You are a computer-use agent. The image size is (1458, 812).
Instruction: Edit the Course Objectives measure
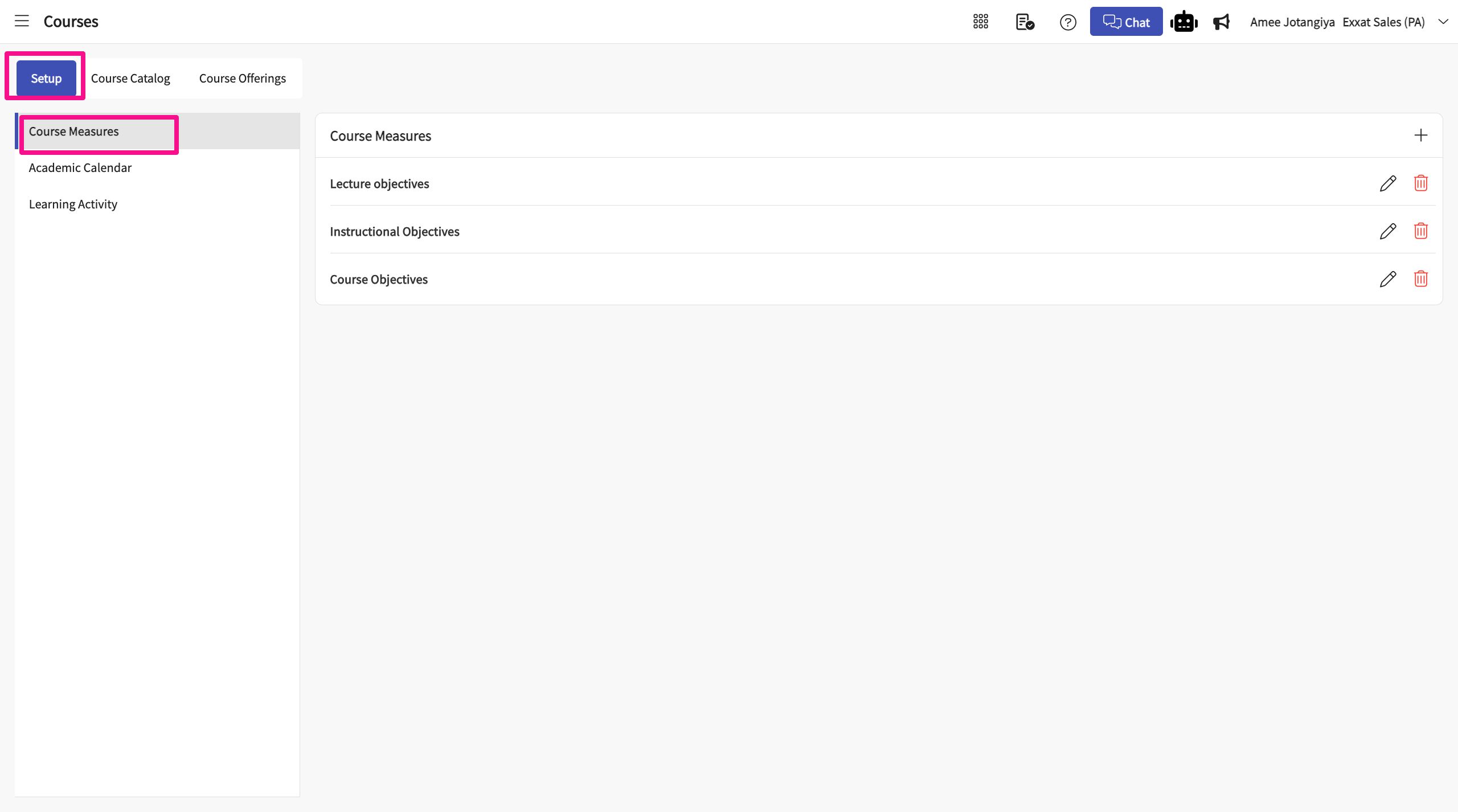(x=1387, y=279)
